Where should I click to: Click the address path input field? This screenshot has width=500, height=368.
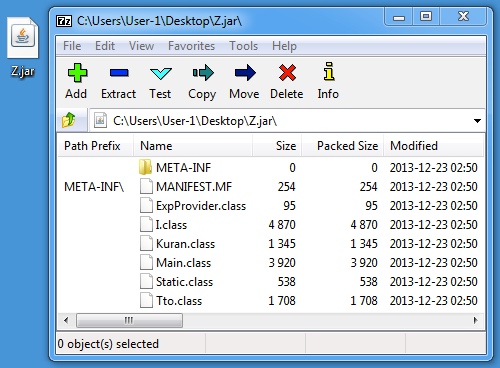287,121
